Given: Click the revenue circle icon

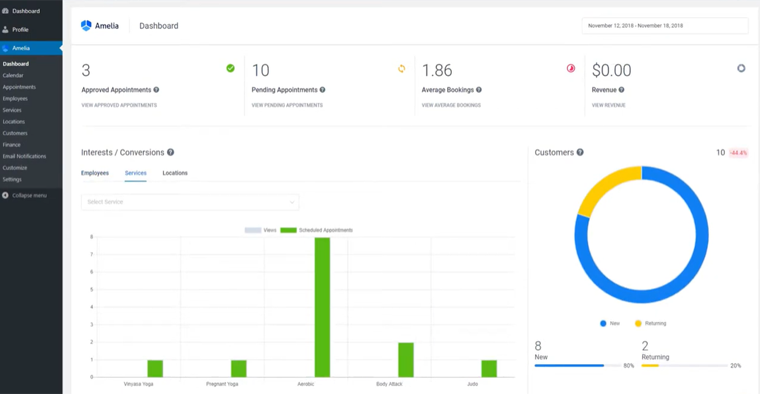Looking at the screenshot, I should point(741,68).
